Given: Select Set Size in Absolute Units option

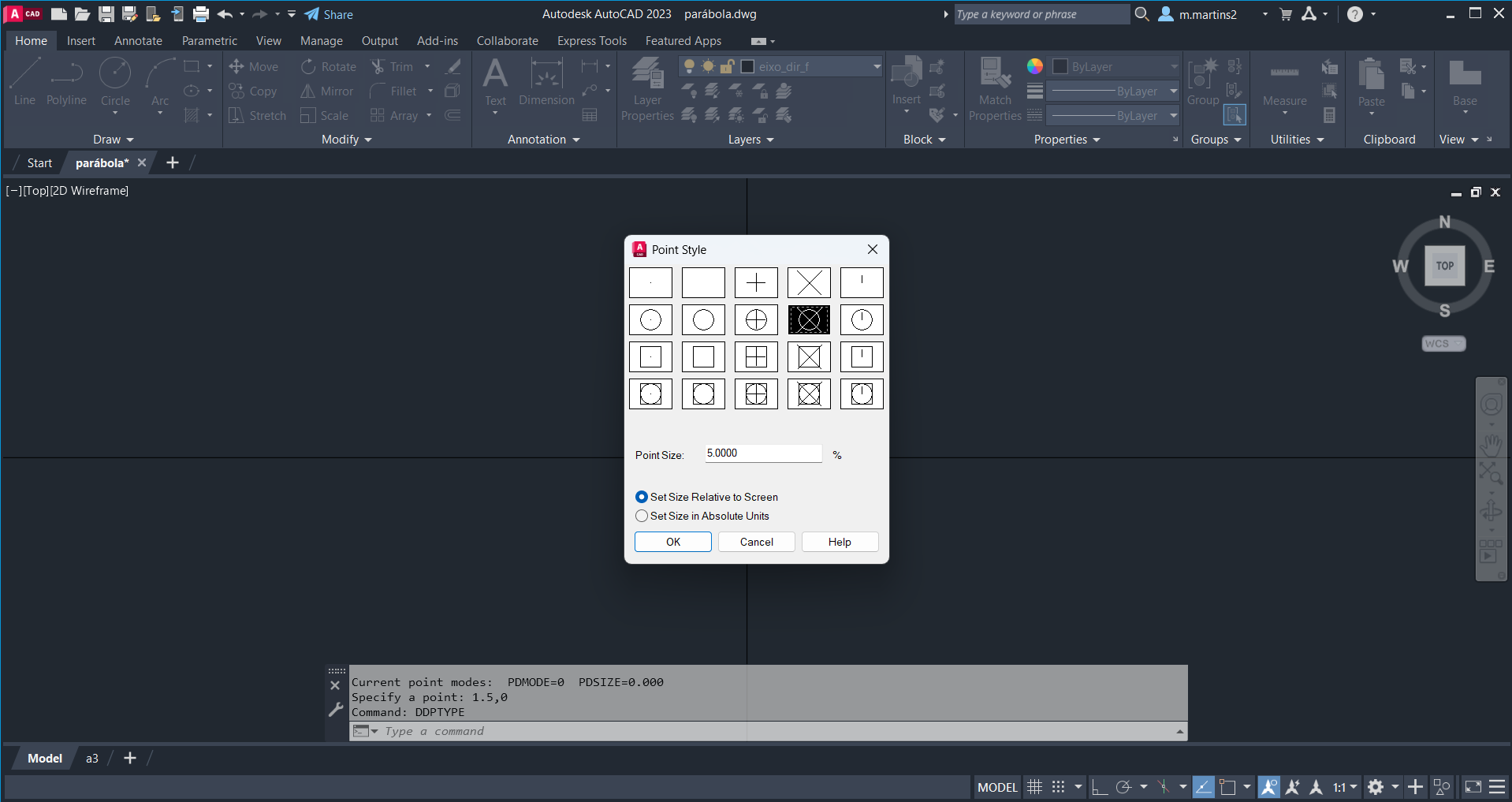Looking at the screenshot, I should point(702,516).
